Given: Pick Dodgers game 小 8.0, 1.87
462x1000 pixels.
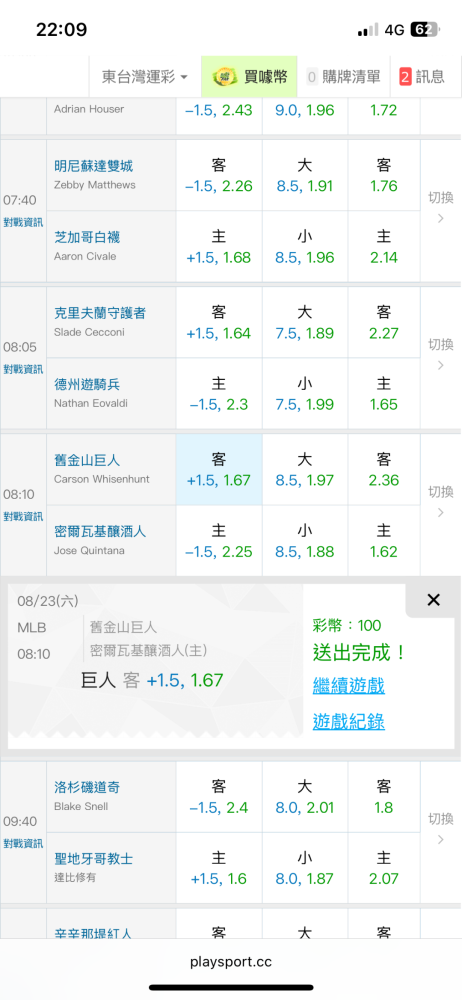Looking at the screenshot, I should 304,868.
